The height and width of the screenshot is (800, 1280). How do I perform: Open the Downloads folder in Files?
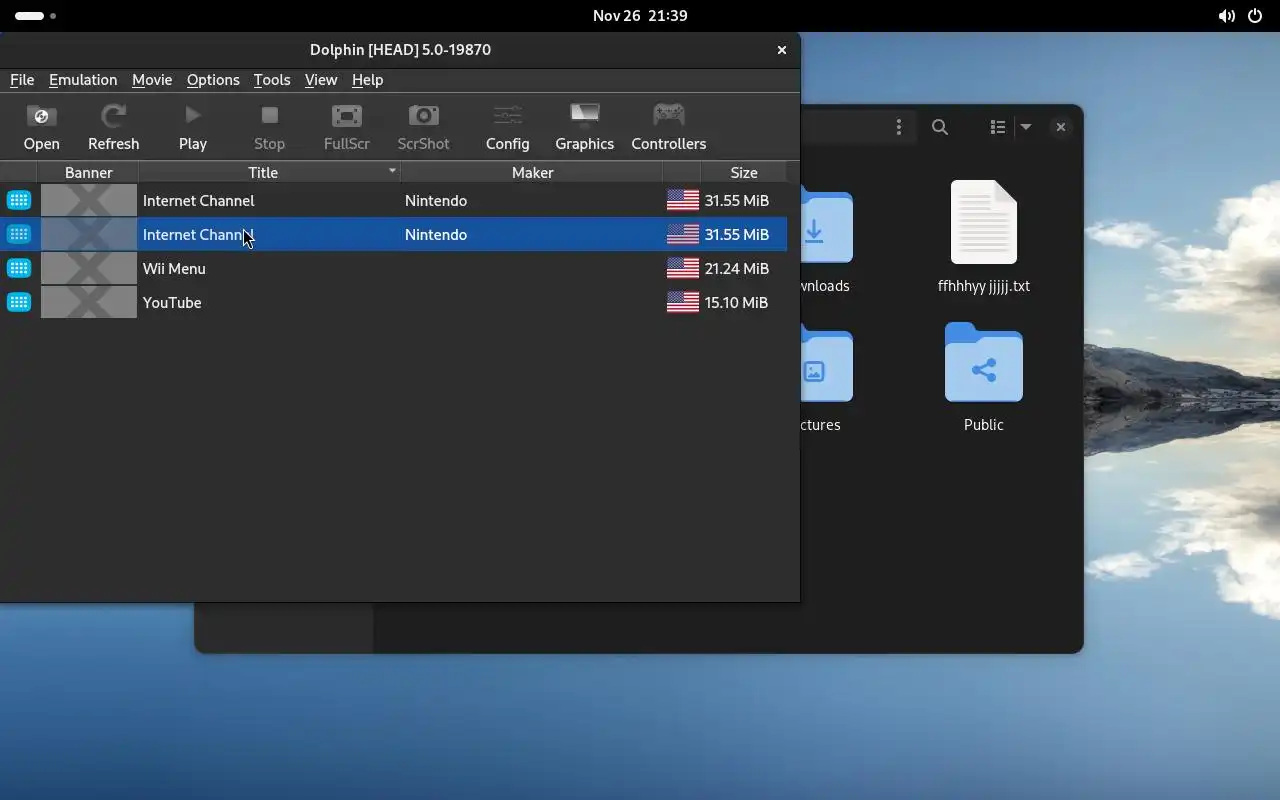click(825, 242)
